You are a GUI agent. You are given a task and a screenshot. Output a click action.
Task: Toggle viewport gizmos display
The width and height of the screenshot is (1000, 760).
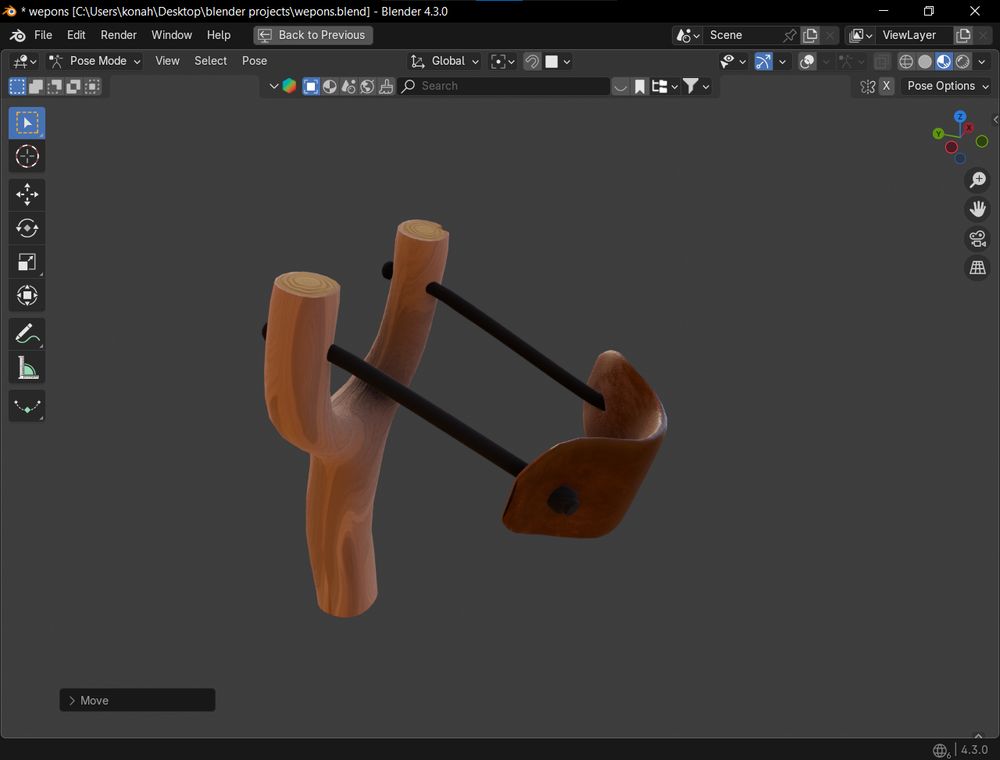pyautogui.click(x=763, y=61)
